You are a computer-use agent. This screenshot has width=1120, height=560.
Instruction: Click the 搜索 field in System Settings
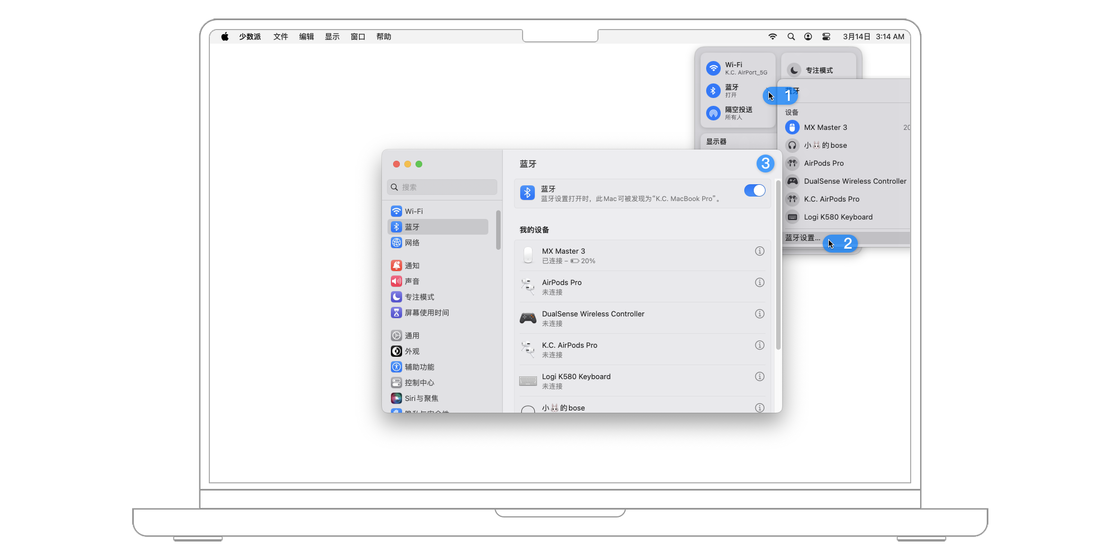[442, 187]
